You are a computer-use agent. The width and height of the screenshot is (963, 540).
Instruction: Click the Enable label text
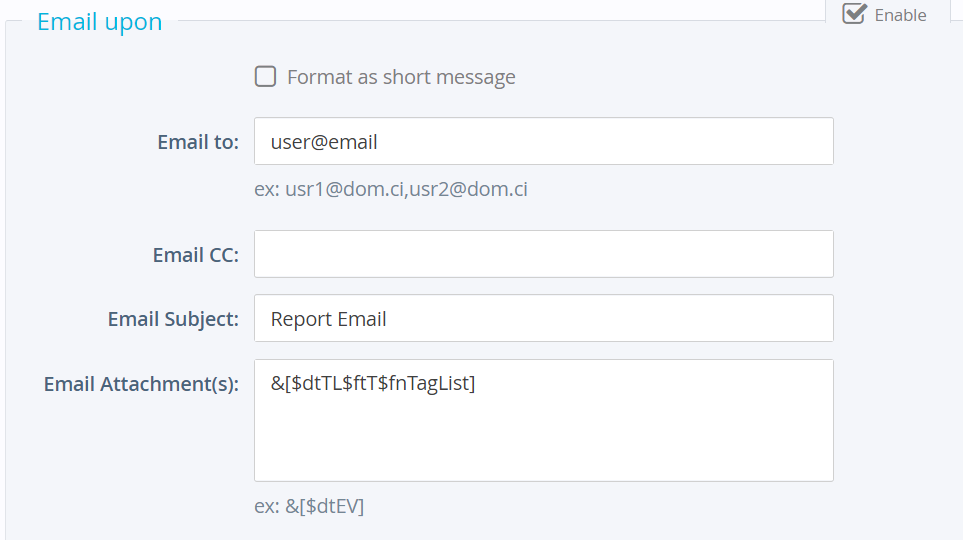pos(900,15)
